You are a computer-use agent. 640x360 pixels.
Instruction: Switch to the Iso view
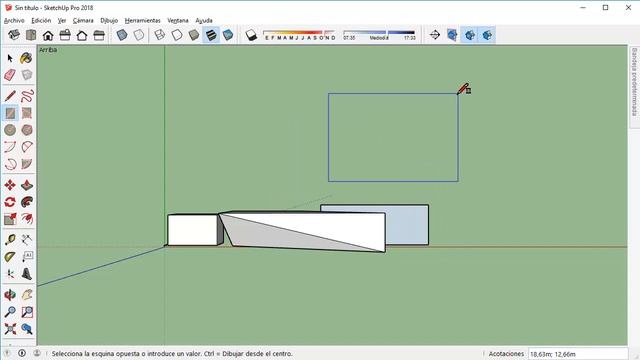tap(14, 35)
